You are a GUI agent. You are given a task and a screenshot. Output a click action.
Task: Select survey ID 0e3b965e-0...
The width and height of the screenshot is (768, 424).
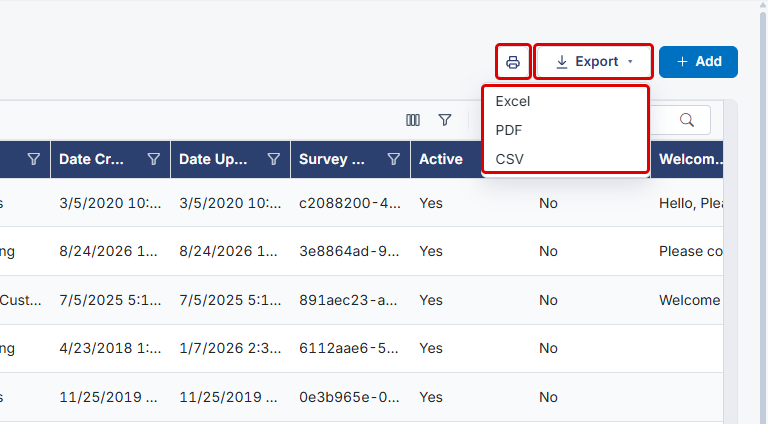(350, 397)
